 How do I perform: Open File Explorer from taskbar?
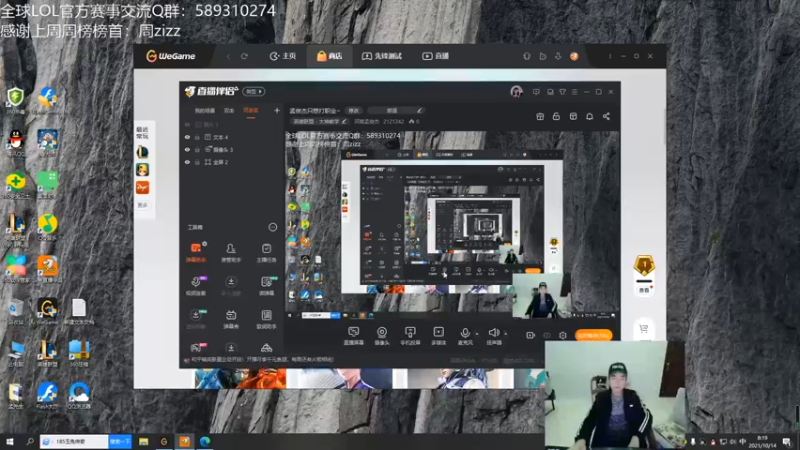(x=143, y=441)
